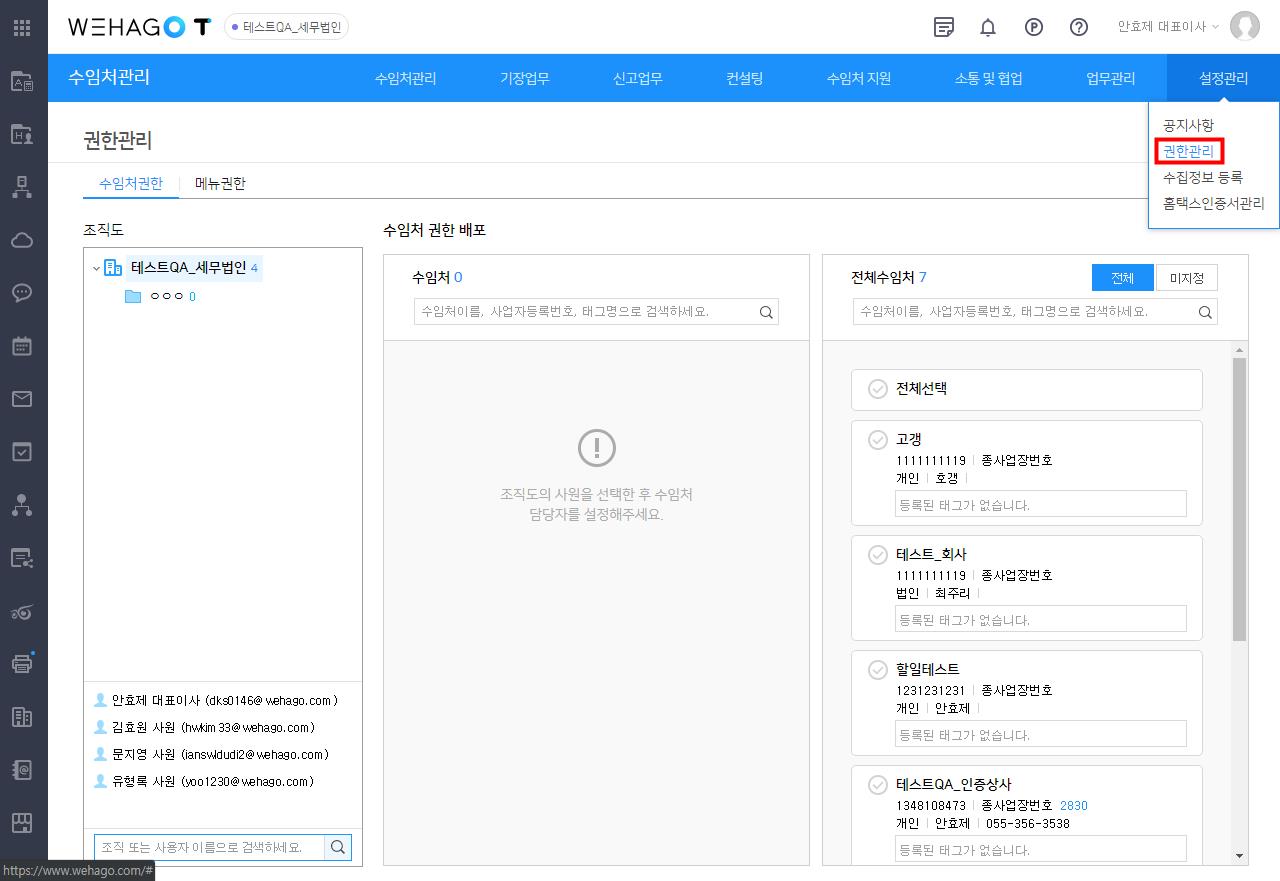Collapse the 테스트QA_세무법인 tree node

(96, 268)
